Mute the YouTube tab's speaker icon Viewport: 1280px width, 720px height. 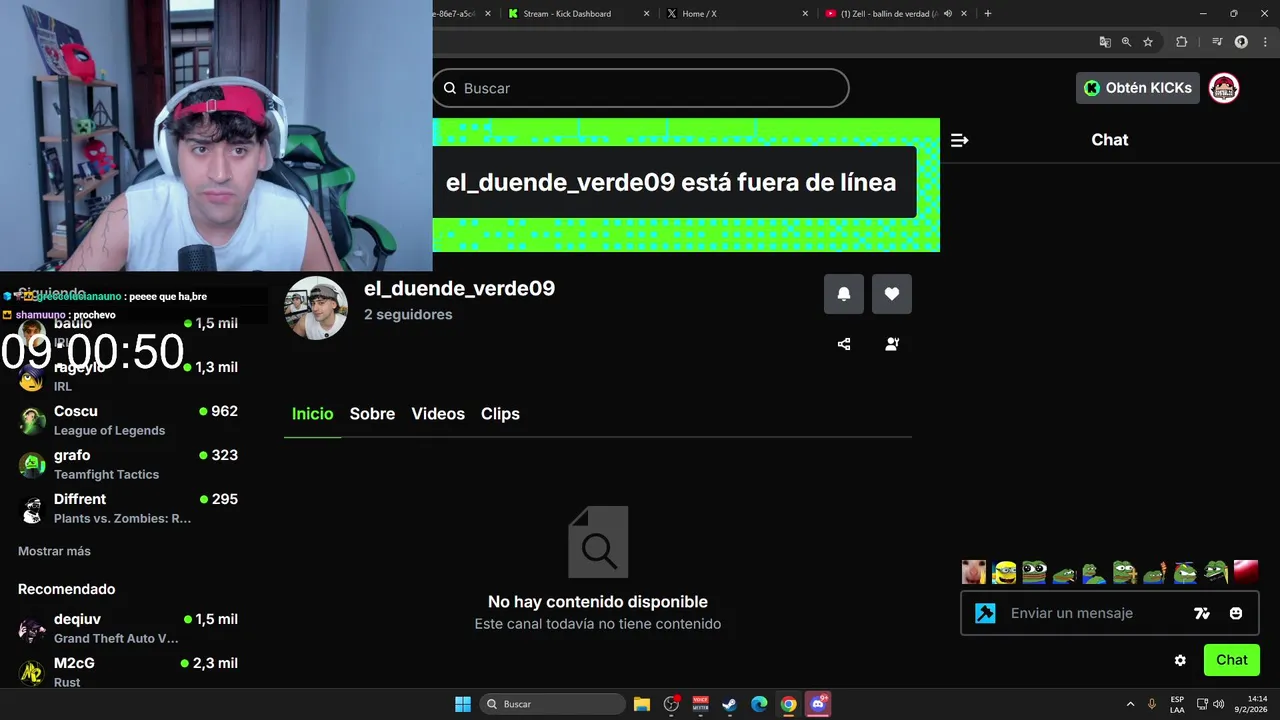(x=947, y=14)
